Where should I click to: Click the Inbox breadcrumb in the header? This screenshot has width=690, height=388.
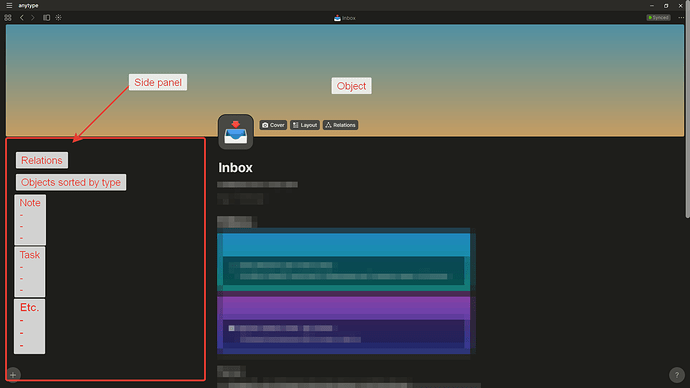click(345, 18)
